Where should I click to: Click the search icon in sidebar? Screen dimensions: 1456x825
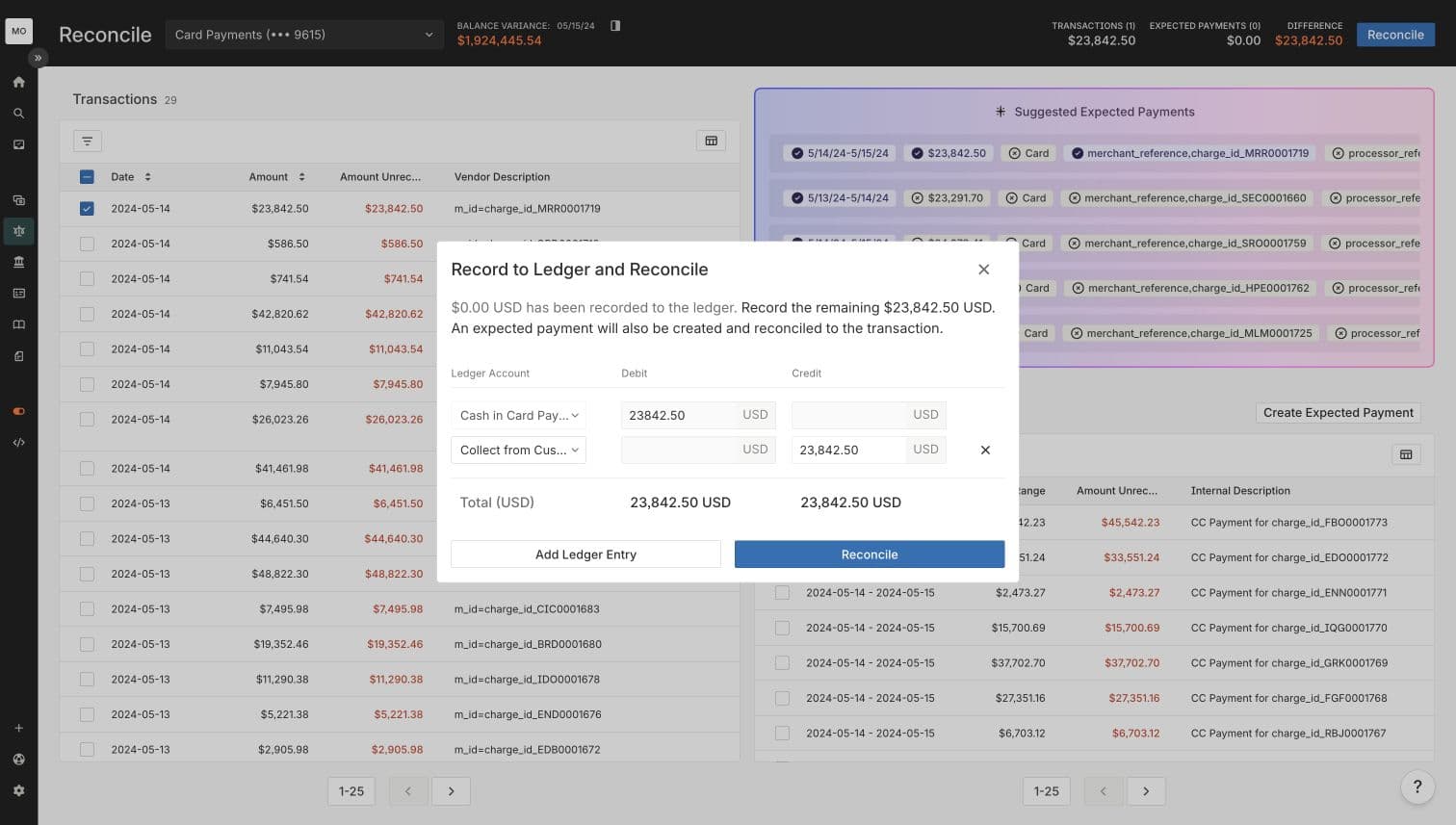tap(18, 114)
